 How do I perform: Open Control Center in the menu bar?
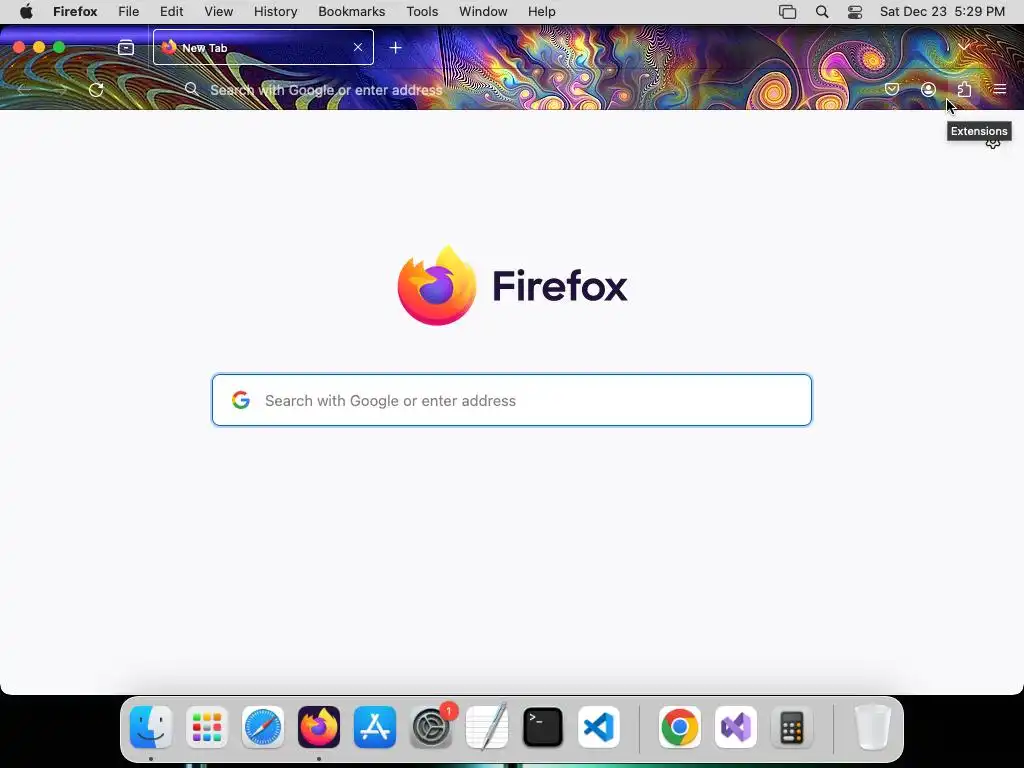[x=855, y=12]
